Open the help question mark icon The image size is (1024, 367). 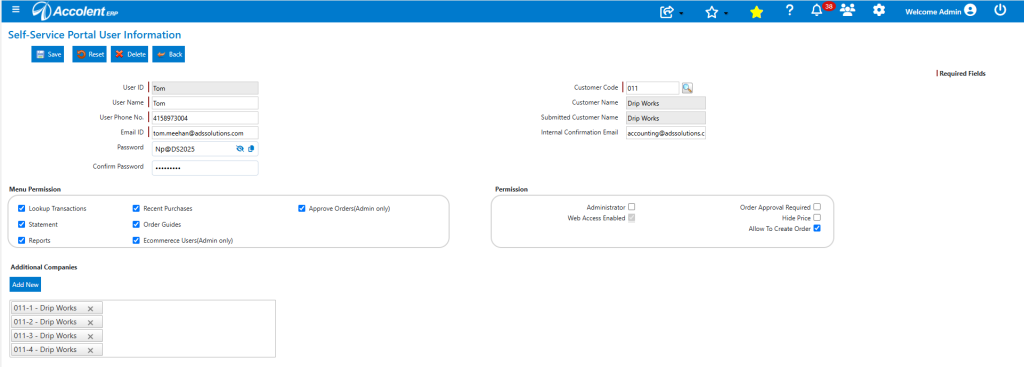click(790, 10)
